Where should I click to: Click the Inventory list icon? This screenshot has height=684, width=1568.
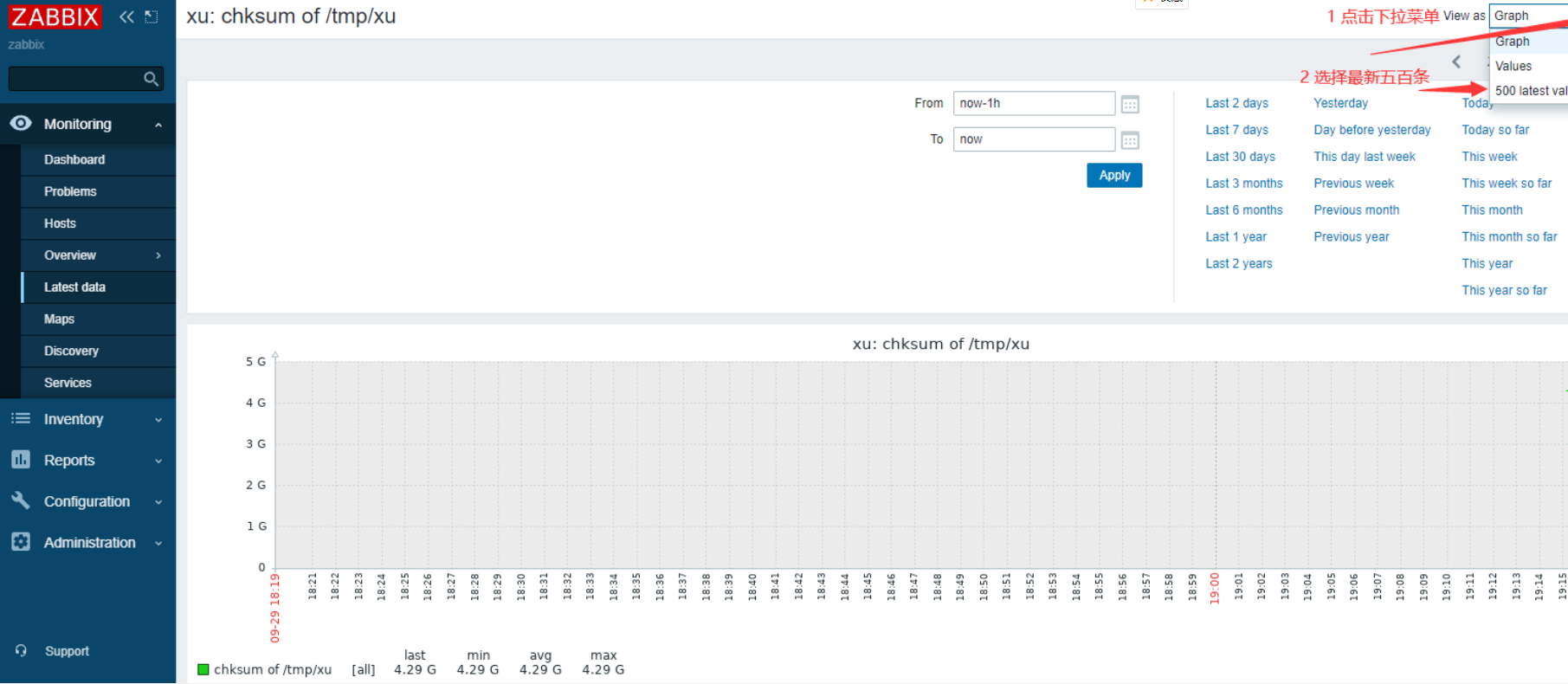21,419
